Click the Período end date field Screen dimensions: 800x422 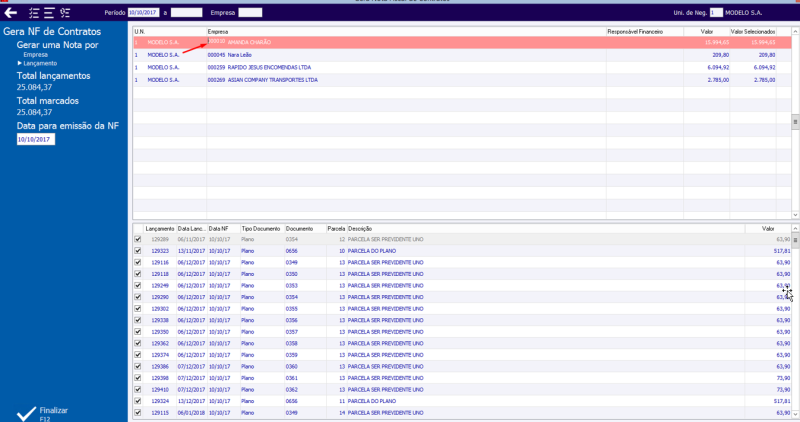coord(186,13)
